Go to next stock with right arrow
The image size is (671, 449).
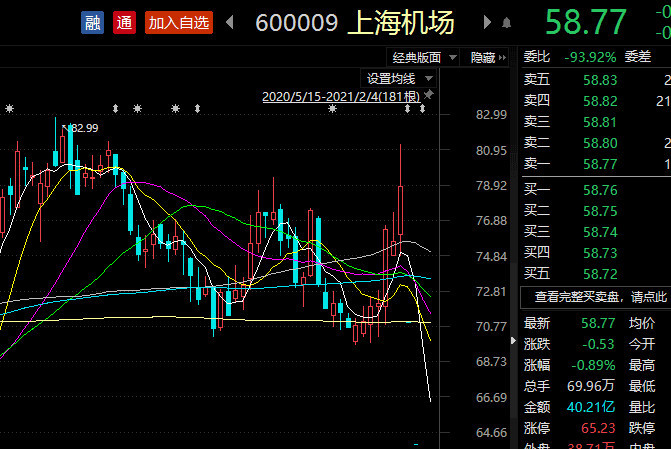pos(487,22)
